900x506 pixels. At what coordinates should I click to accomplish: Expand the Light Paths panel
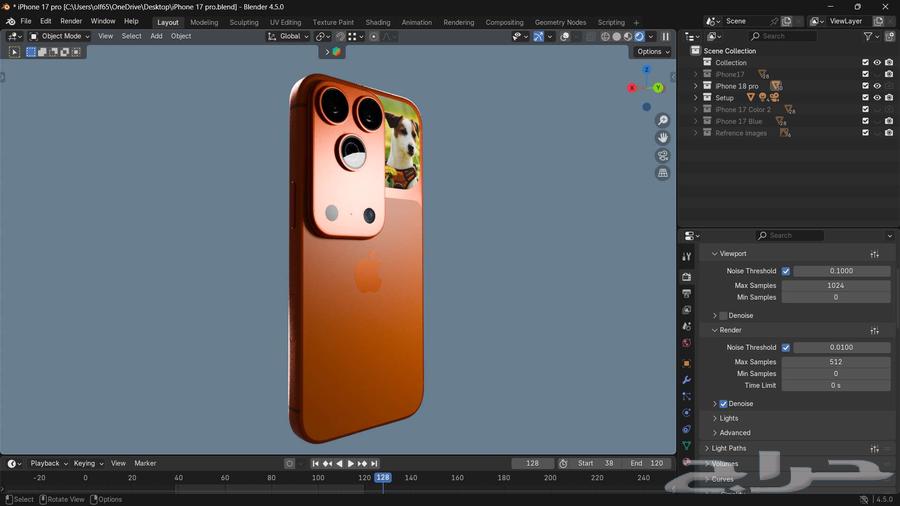(707, 449)
